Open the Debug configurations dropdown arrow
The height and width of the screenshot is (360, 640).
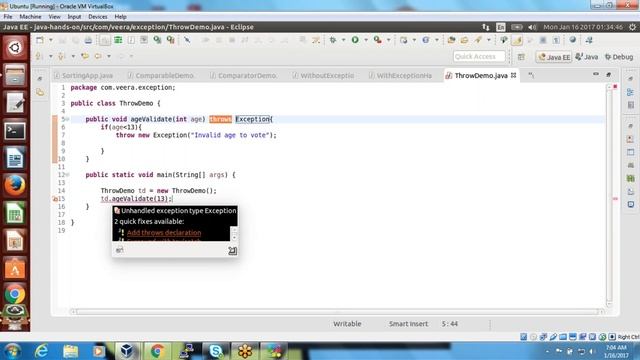pyautogui.click(x=343, y=40)
